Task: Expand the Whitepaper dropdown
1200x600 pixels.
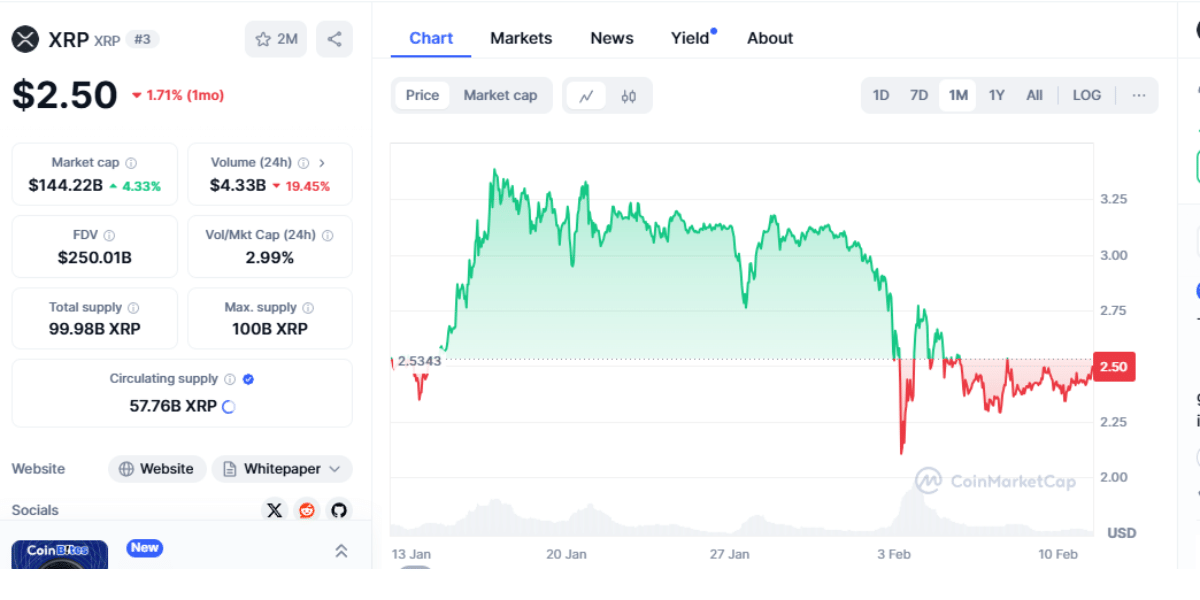Action: pos(335,469)
